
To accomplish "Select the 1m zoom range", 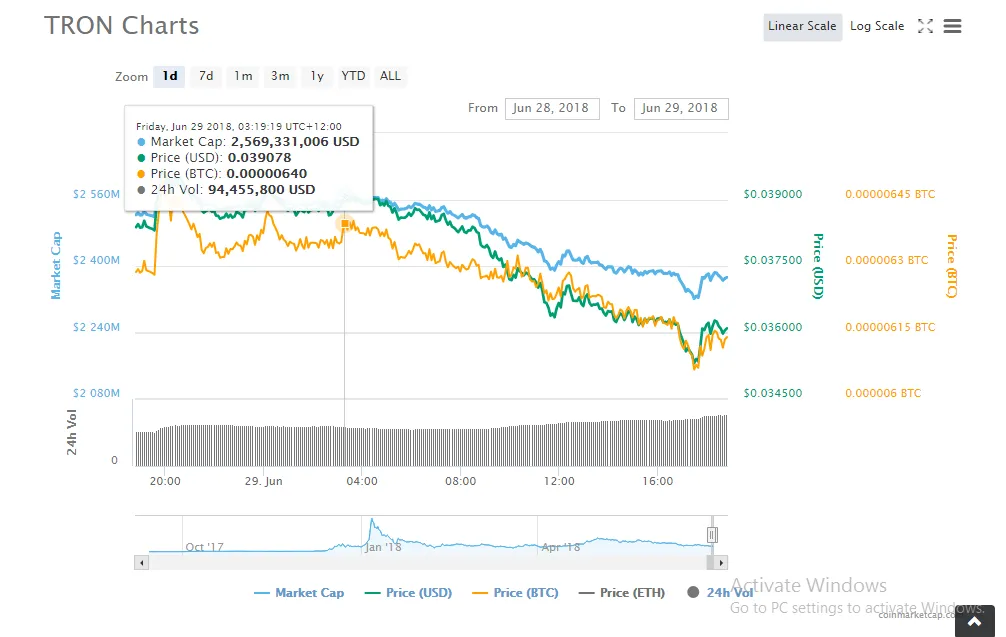I will pos(243,76).
